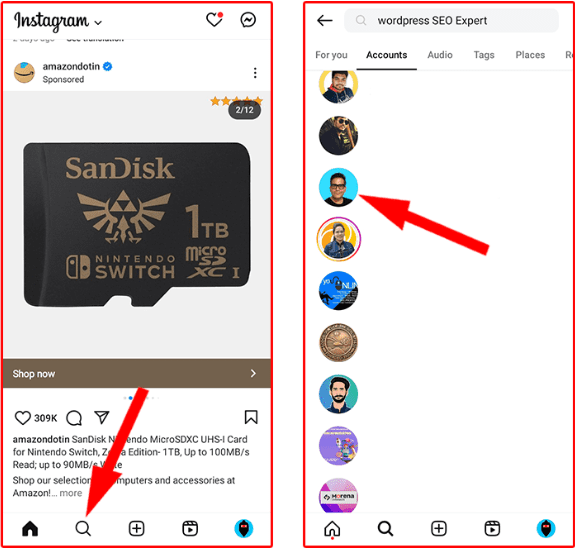The image size is (575, 548).
Task: Switch to the Tags search tab
Action: [484, 55]
